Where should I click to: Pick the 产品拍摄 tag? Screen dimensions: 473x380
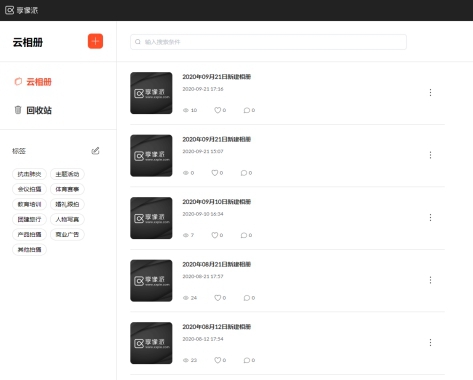click(x=29, y=234)
